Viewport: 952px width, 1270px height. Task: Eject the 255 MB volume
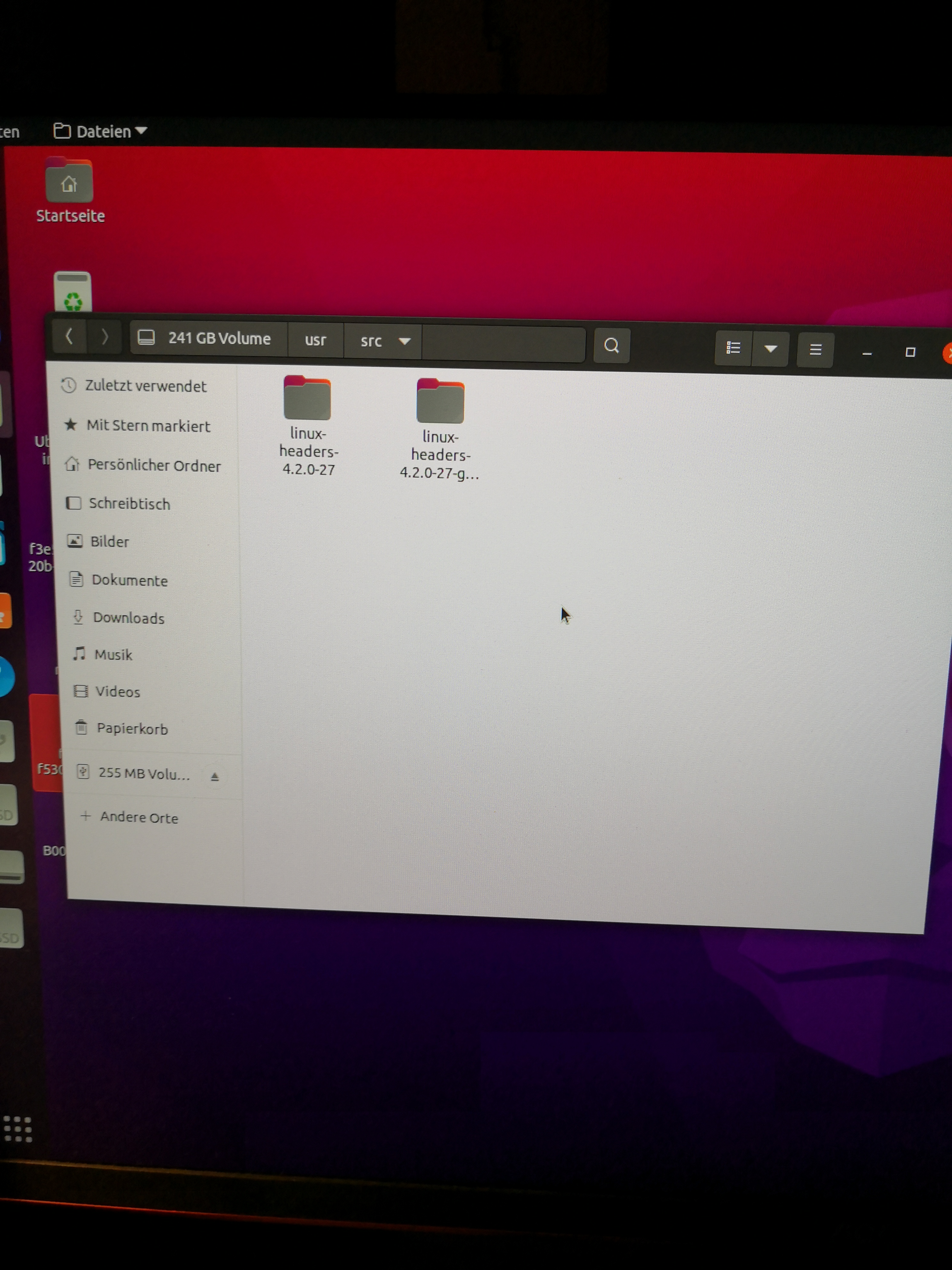(215, 777)
